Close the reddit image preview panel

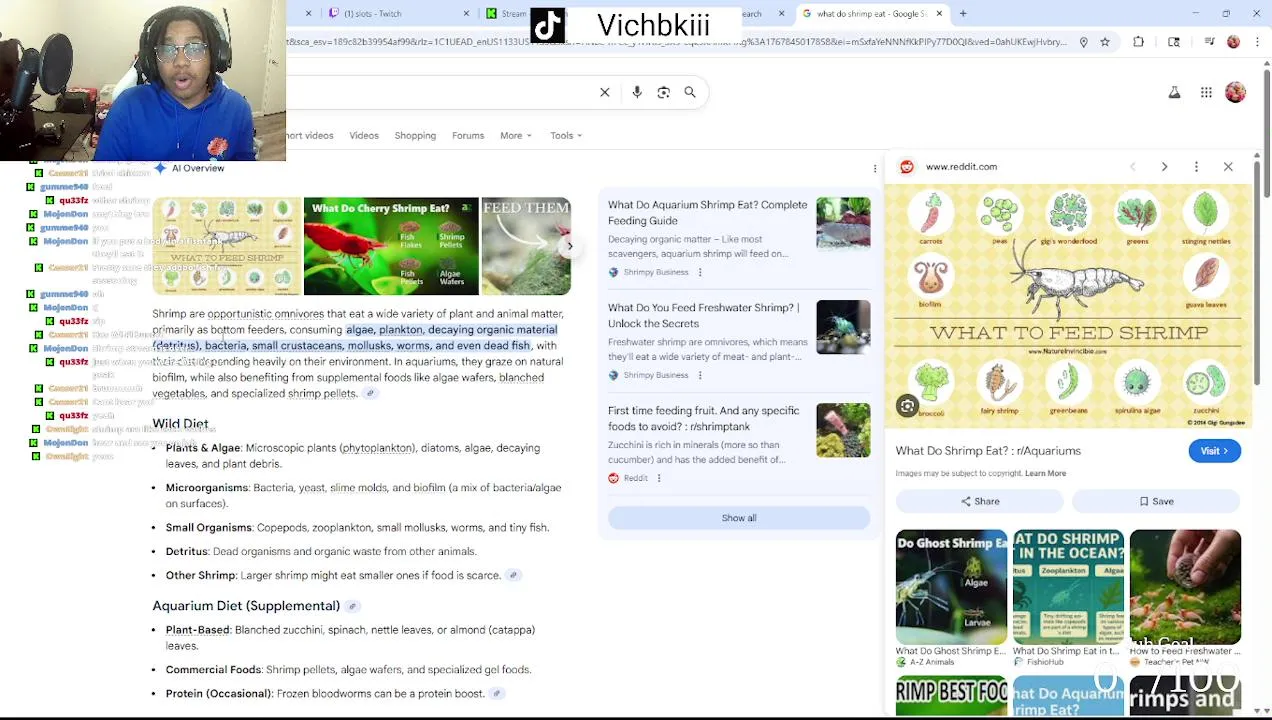click(1228, 167)
